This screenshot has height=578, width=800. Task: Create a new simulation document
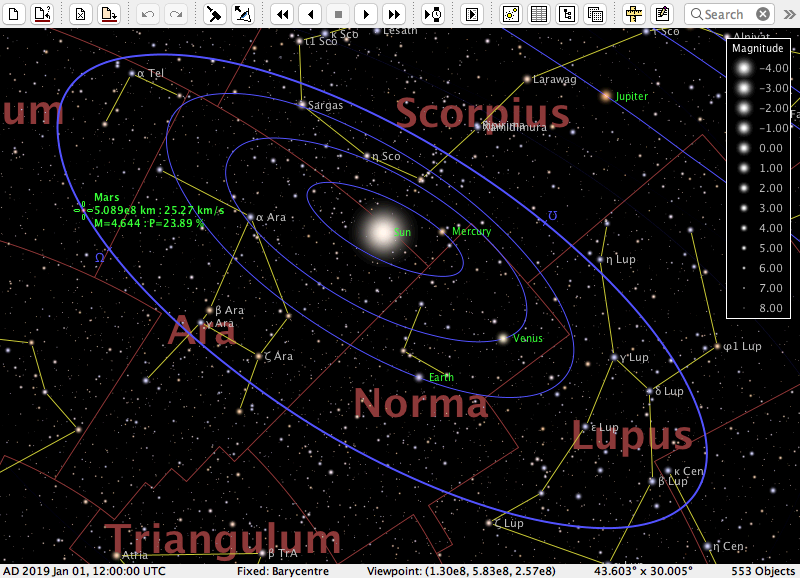14,13
